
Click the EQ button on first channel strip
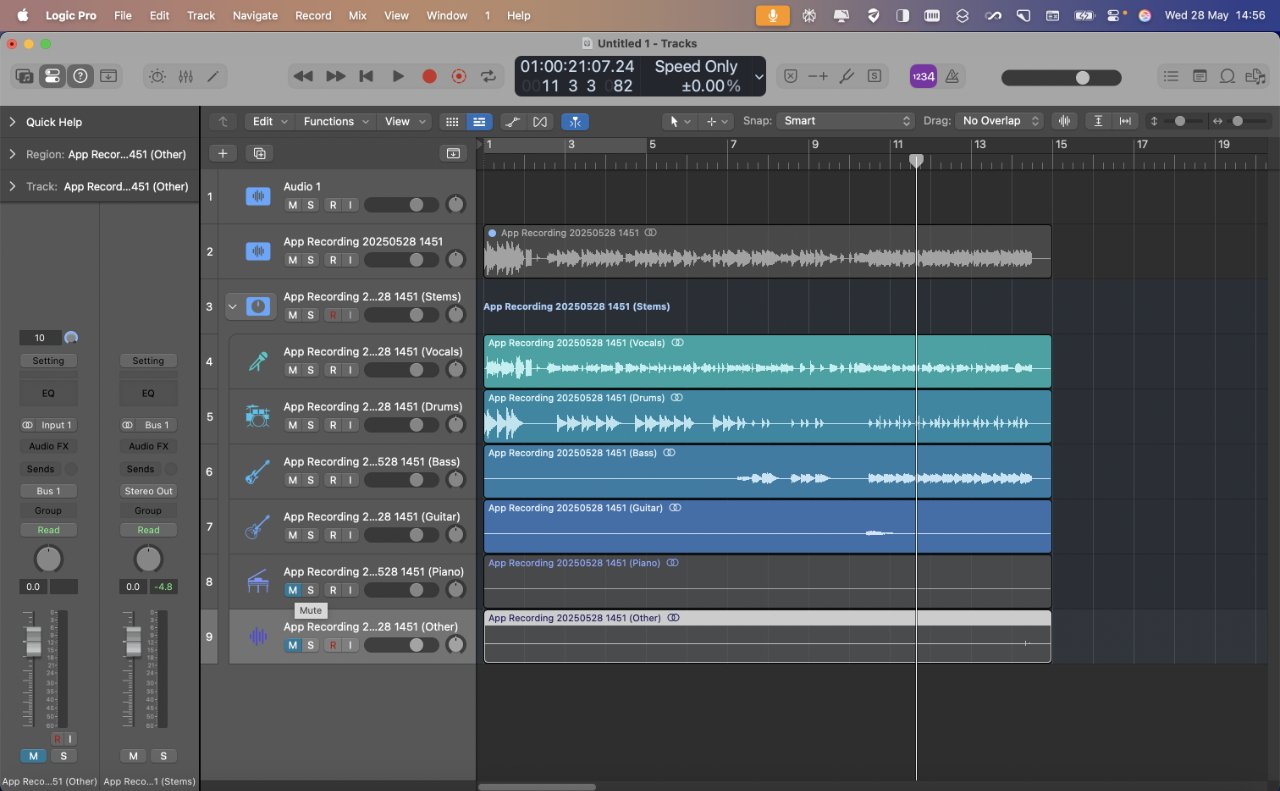pos(48,393)
